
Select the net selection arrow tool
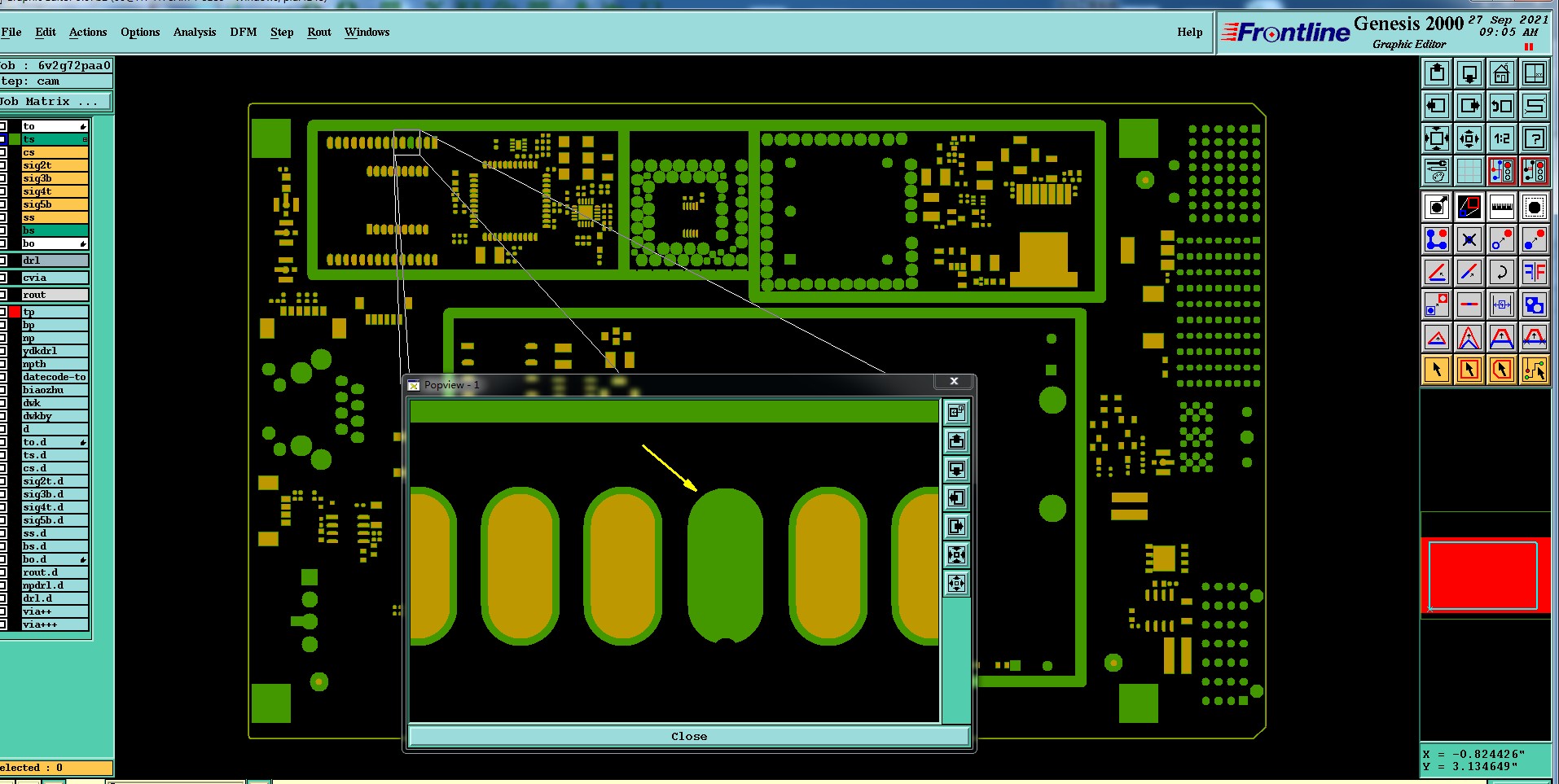point(1535,370)
